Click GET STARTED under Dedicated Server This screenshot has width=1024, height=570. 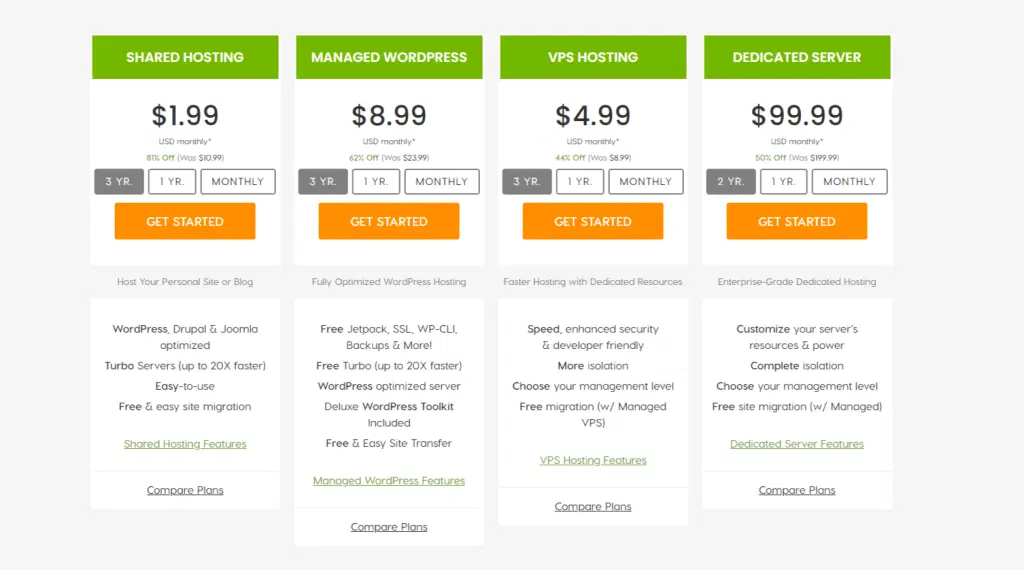pos(797,221)
